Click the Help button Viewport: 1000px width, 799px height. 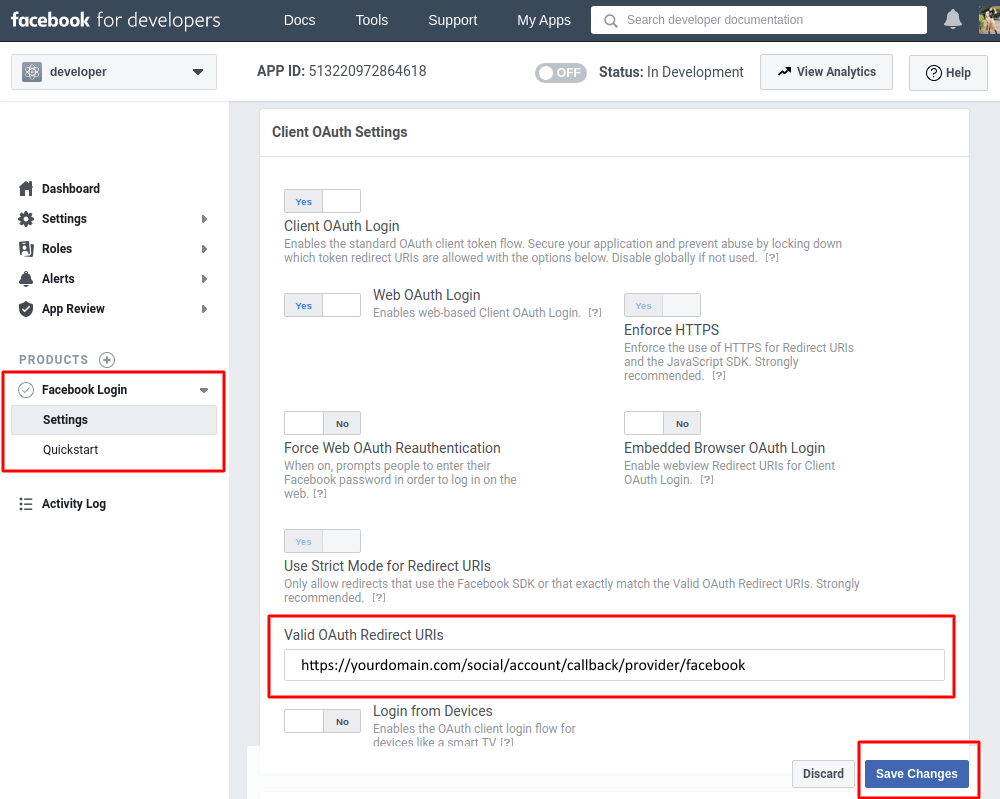(948, 73)
